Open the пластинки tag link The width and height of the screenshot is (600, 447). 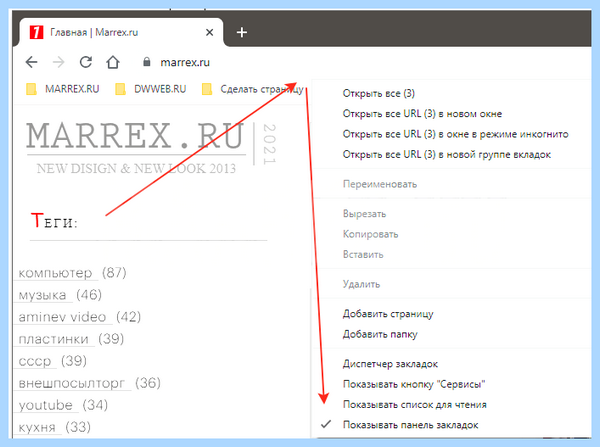[54, 339]
